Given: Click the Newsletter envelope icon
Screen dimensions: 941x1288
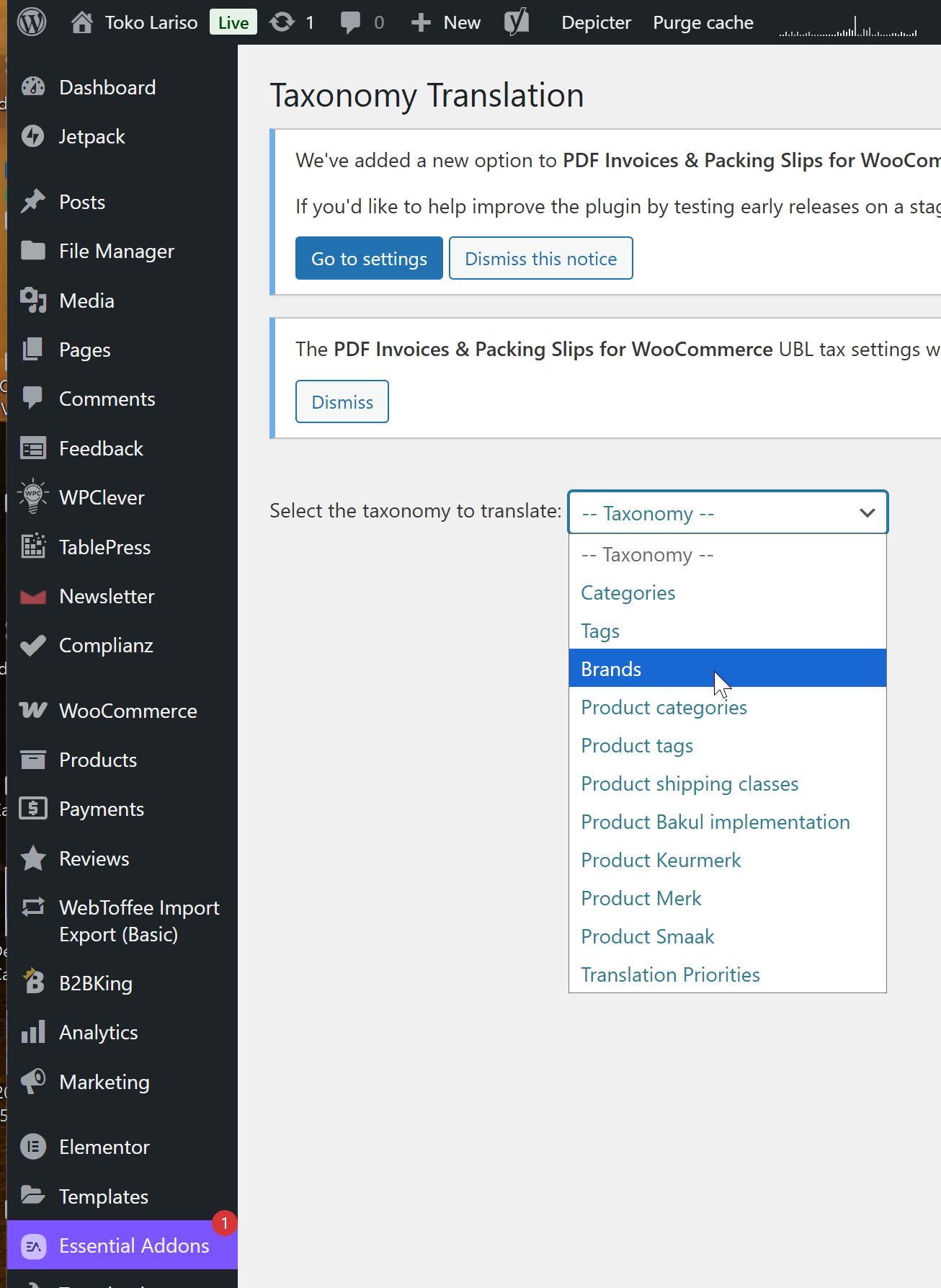Looking at the screenshot, I should point(33,596).
